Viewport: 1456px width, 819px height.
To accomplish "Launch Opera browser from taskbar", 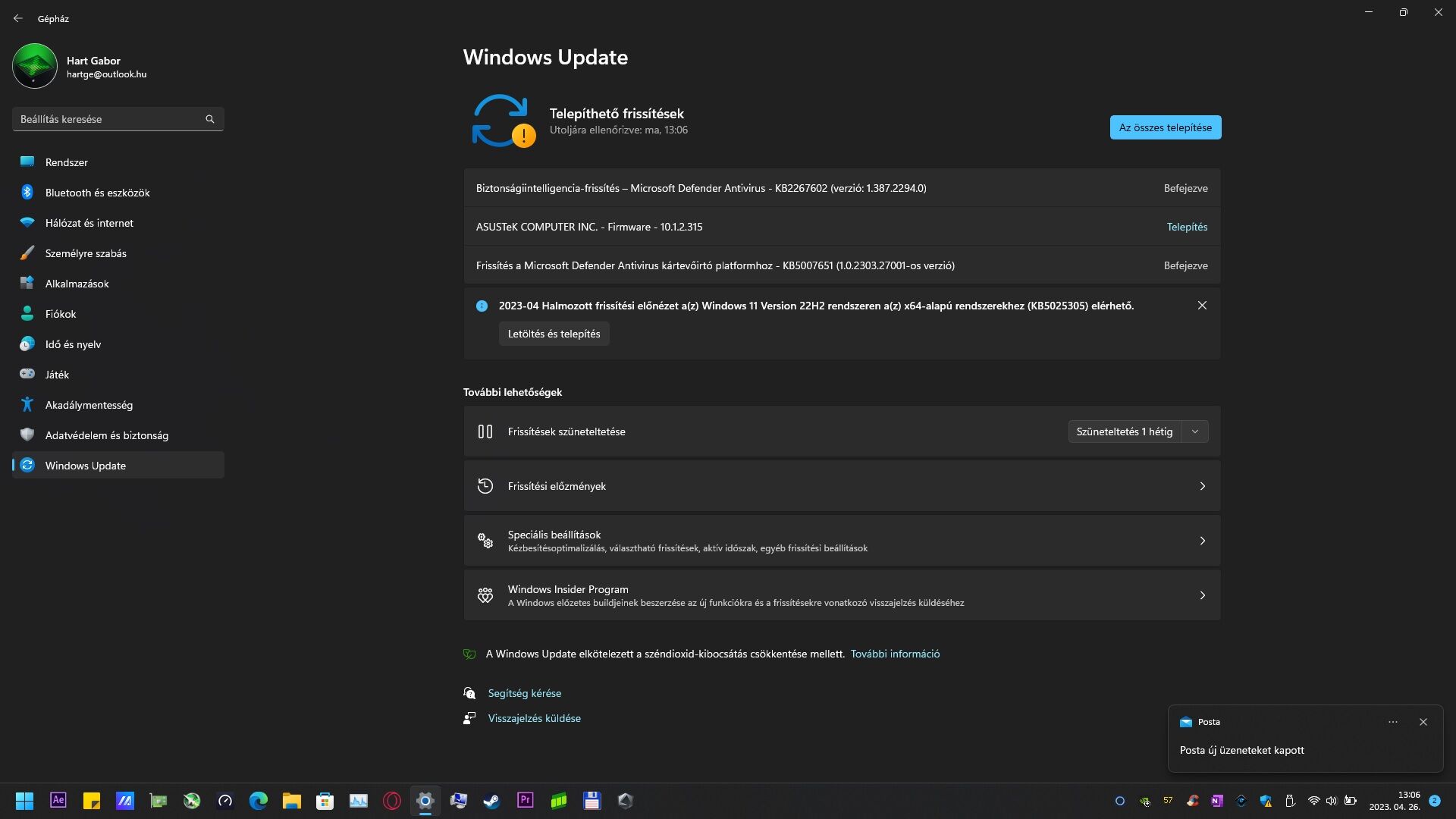I will [392, 801].
